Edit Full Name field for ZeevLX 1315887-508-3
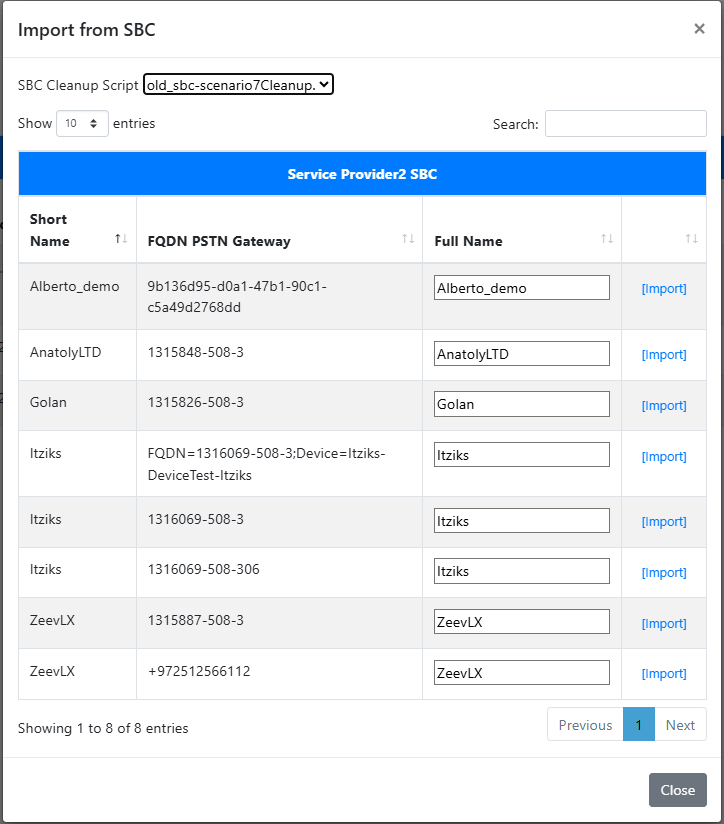This screenshot has height=824, width=724. pyautogui.click(x=522, y=622)
